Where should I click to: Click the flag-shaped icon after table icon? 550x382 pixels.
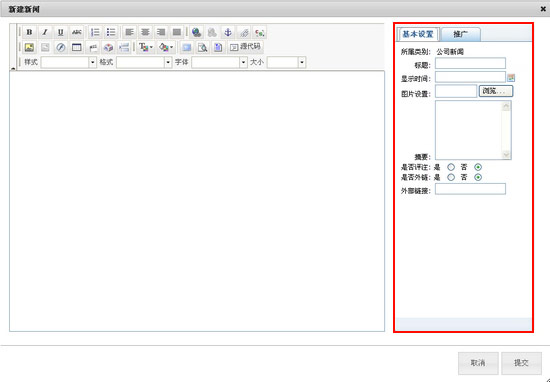[x=93, y=47]
